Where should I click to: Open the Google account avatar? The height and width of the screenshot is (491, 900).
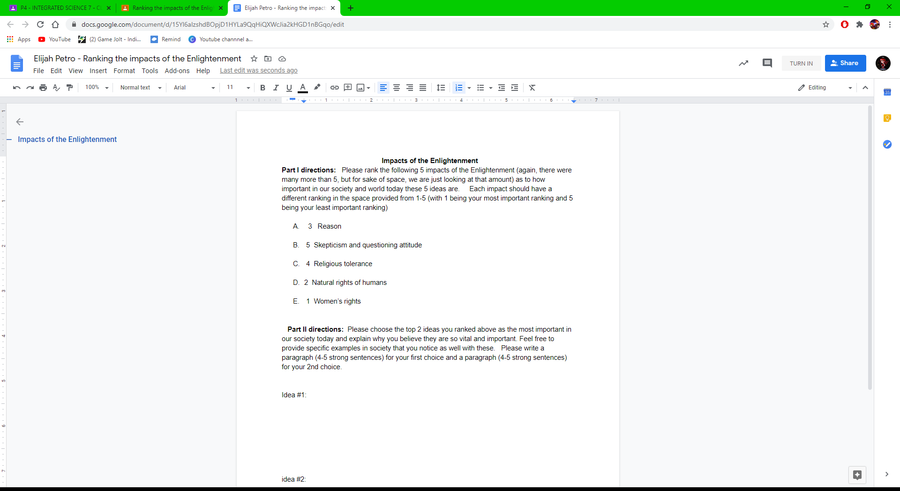883,63
